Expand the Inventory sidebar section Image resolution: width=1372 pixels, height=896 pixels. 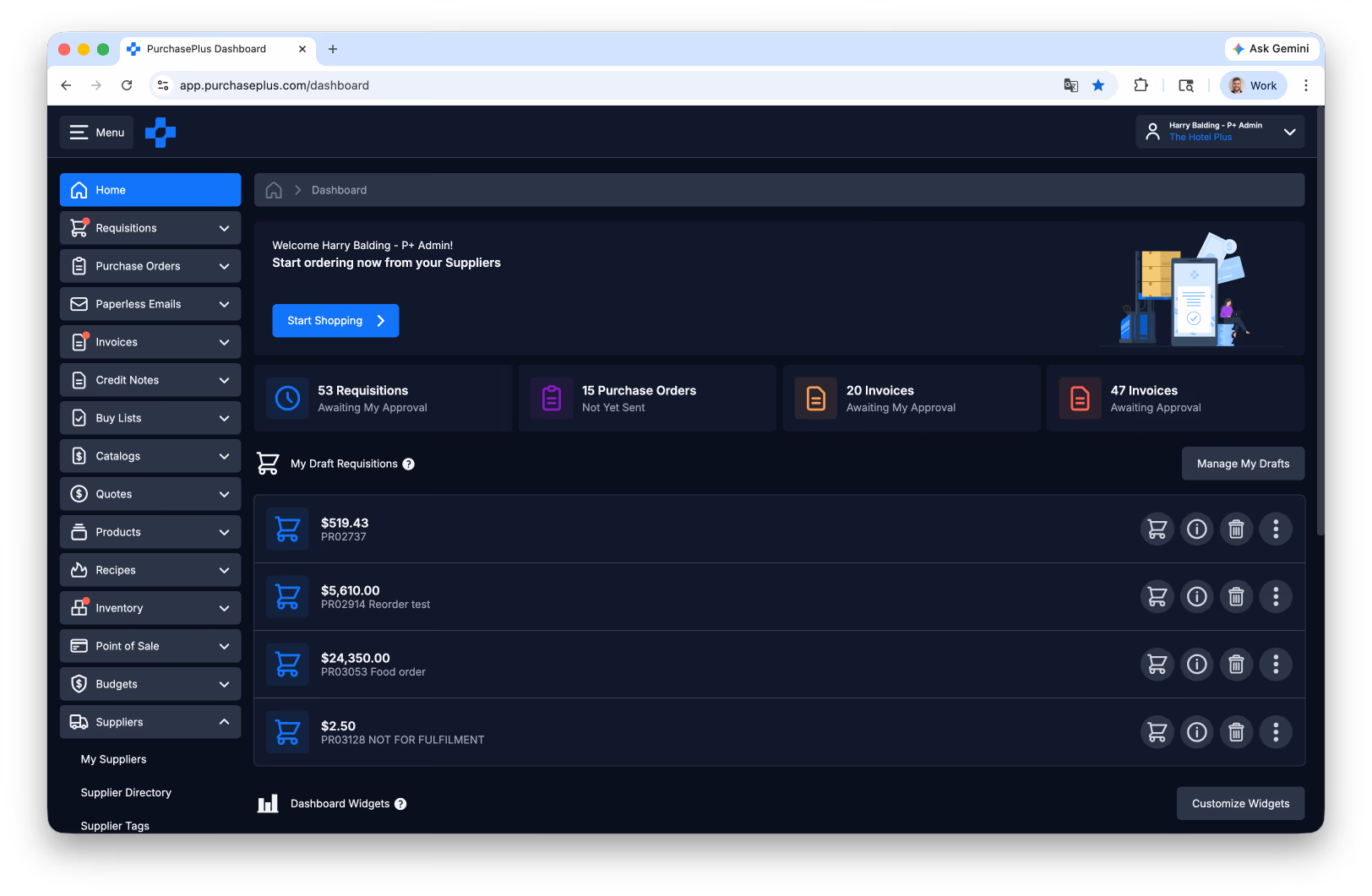point(150,608)
